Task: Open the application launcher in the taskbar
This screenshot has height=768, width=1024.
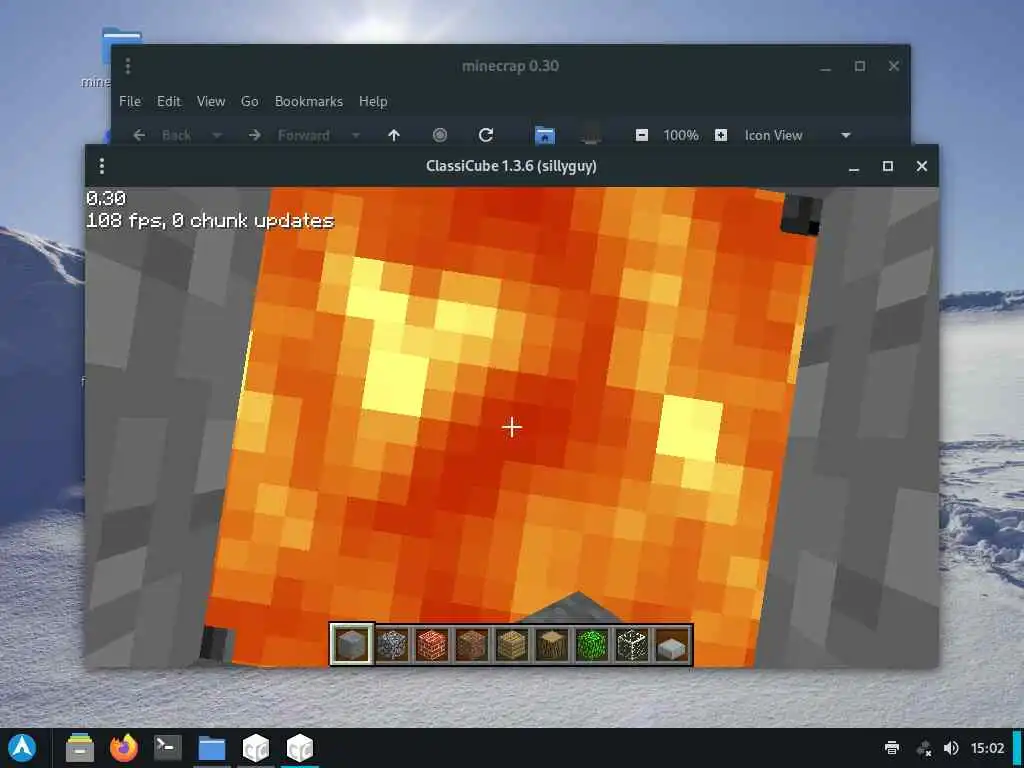Action: [x=22, y=748]
